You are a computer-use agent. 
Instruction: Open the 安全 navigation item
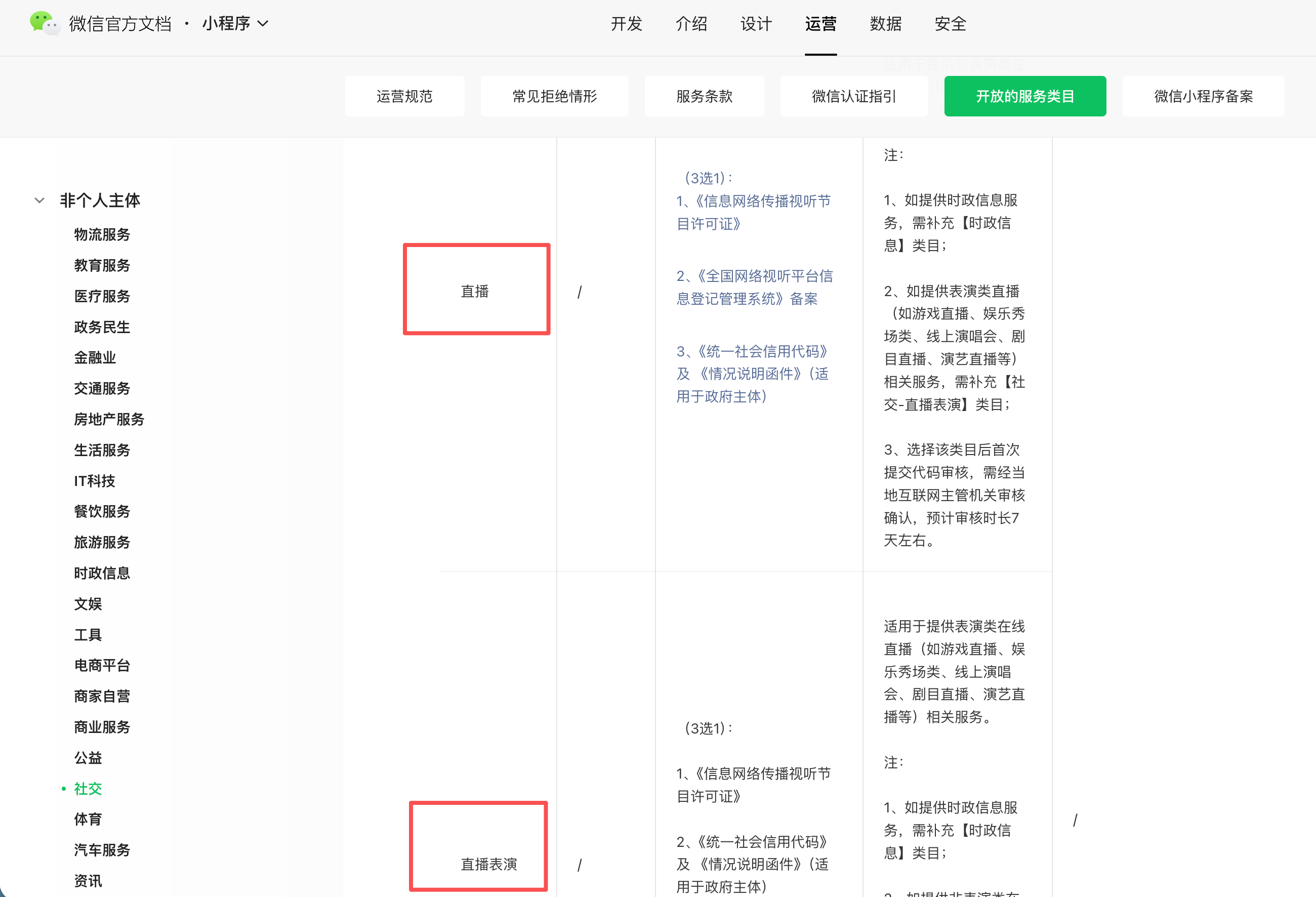point(950,24)
